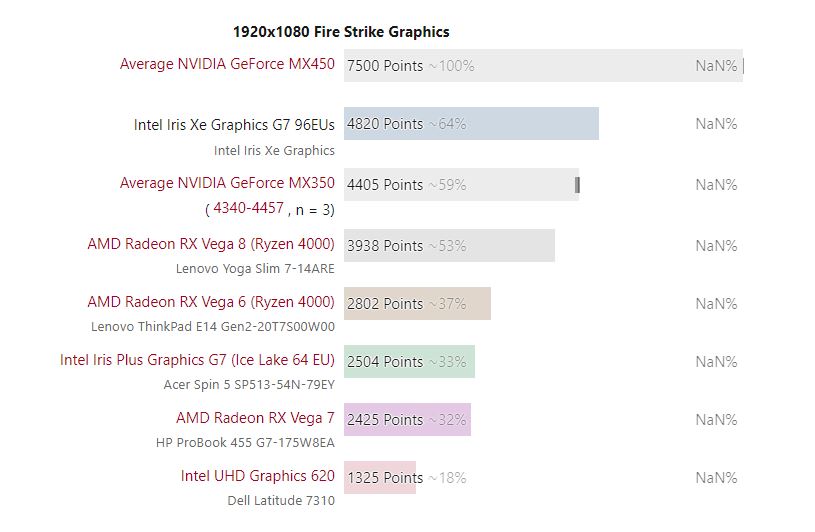Select the tan 2802 Points bar
Screen dimensions: 815x532
coord(417,303)
